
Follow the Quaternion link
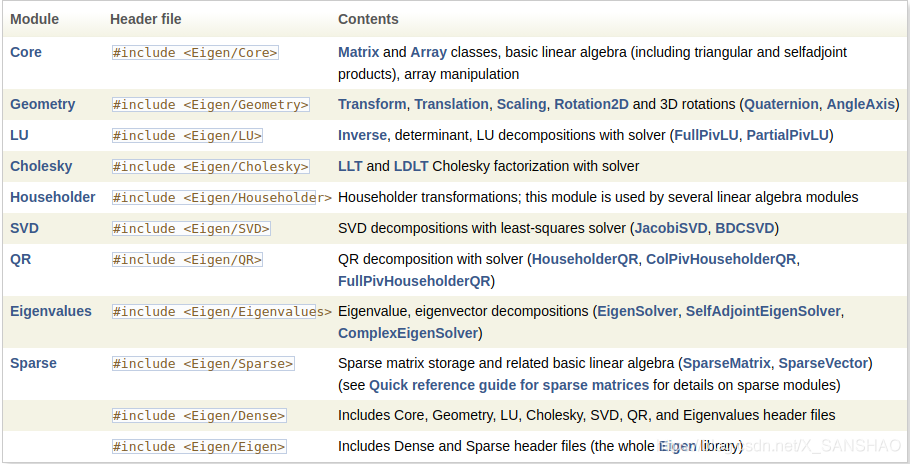781,104
